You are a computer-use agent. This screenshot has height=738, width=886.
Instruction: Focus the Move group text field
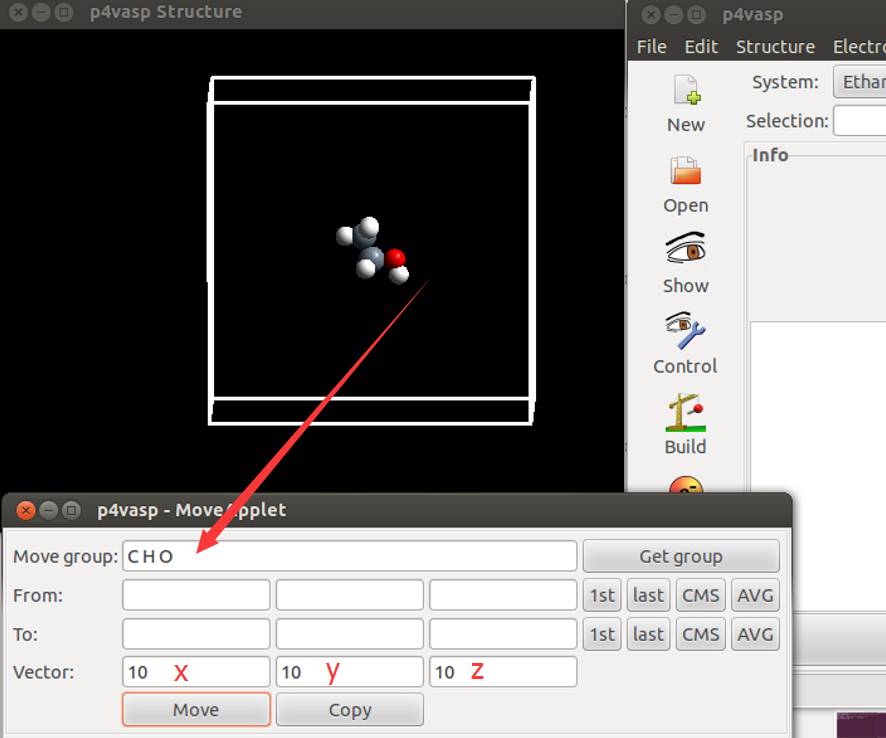point(349,556)
